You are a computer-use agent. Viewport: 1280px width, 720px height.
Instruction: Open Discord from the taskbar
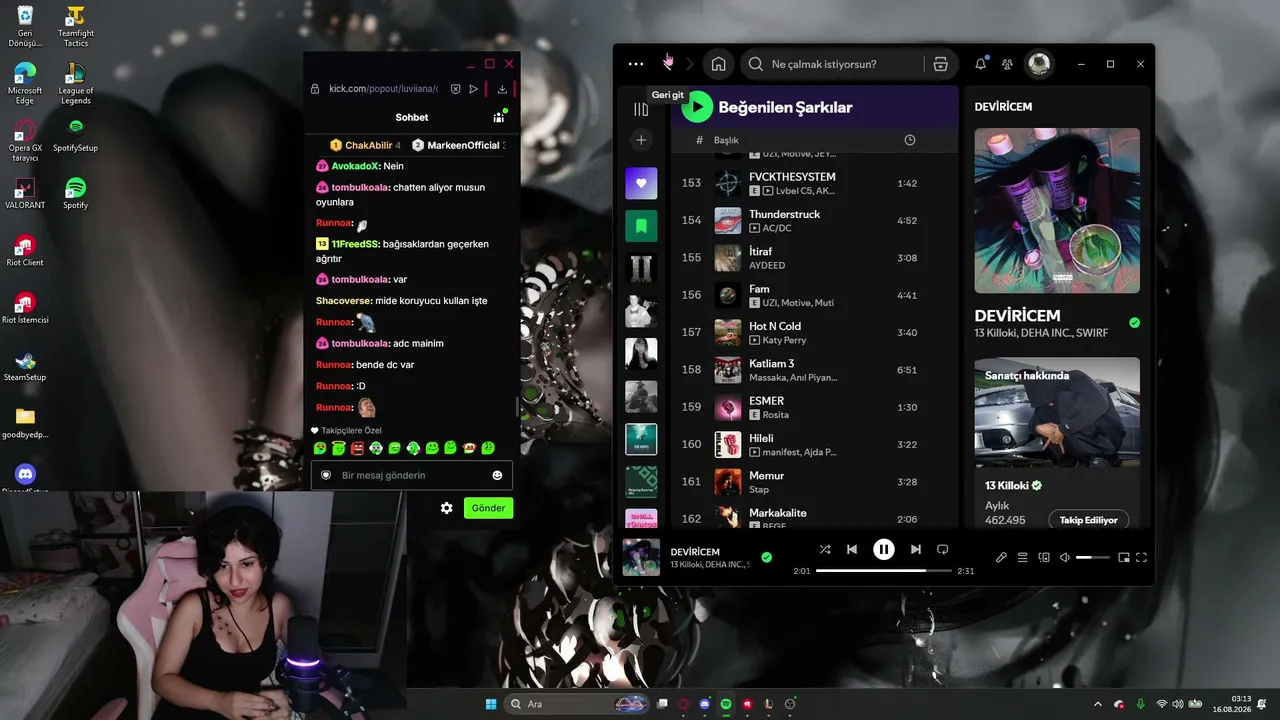pyautogui.click(x=705, y=704)
